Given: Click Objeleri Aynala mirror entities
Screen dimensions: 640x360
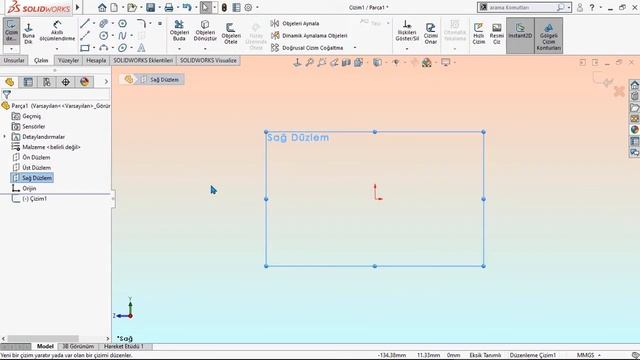Looking at the screenshot, I should [x=295, y=24].
